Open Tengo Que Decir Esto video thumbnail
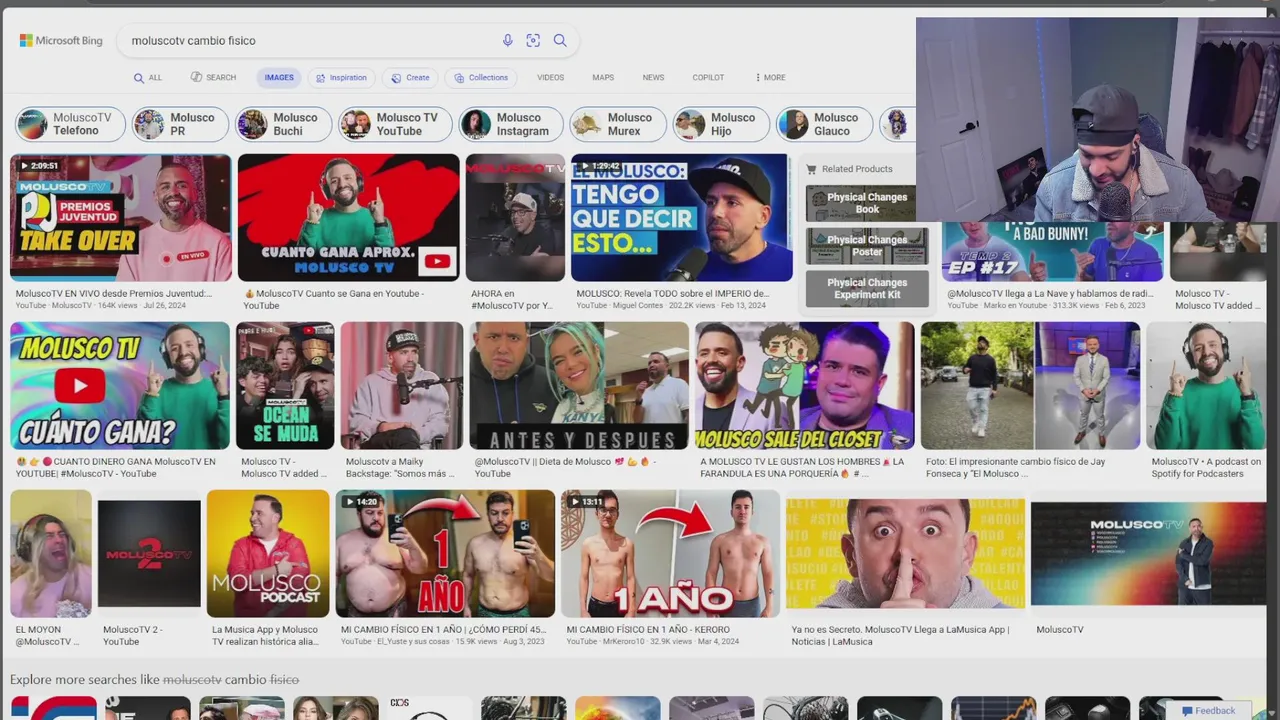Screen dimensions: 1280x720 [681, 217]
